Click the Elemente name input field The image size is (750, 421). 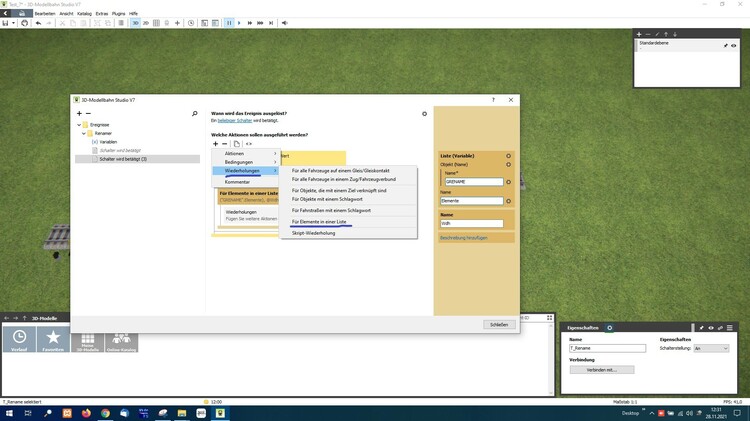point(472,201)
